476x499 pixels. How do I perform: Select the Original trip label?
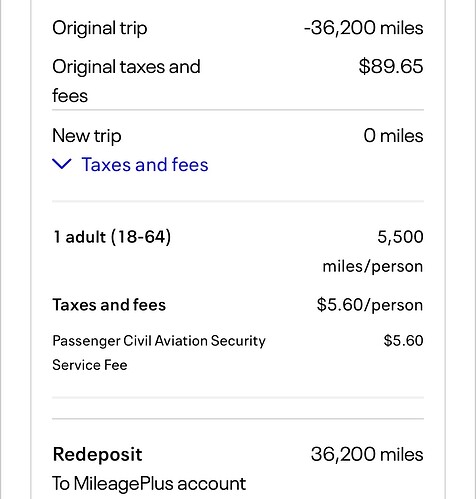(100, 29)
